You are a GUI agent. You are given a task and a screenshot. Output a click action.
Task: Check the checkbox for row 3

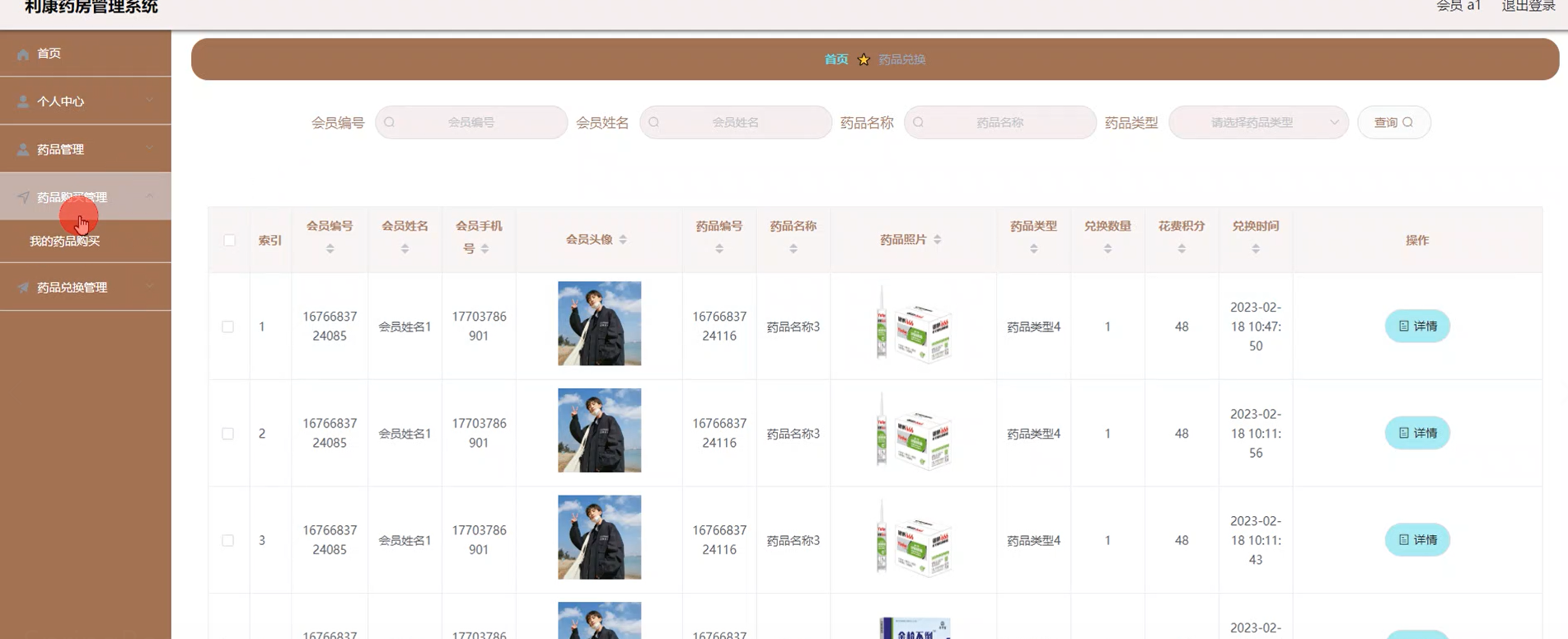click(x=227, y=540)
